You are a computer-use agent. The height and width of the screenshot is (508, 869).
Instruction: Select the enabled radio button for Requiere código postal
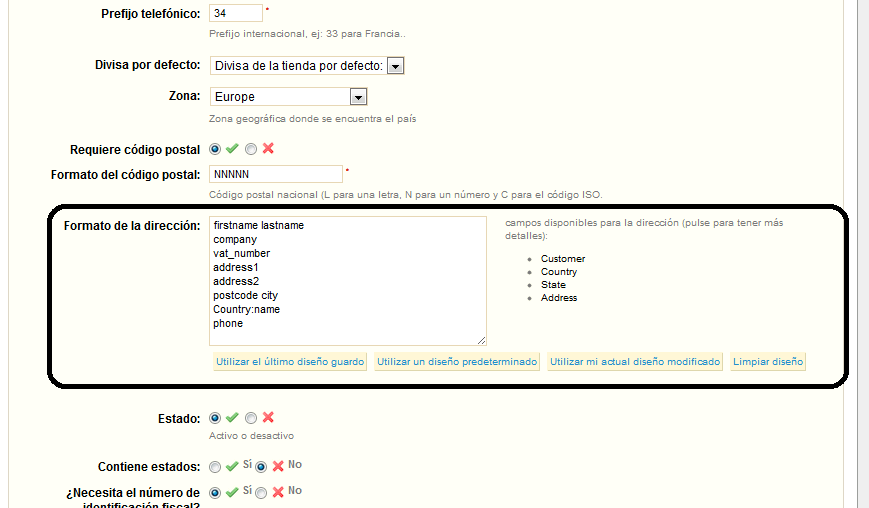click(215, 149)
